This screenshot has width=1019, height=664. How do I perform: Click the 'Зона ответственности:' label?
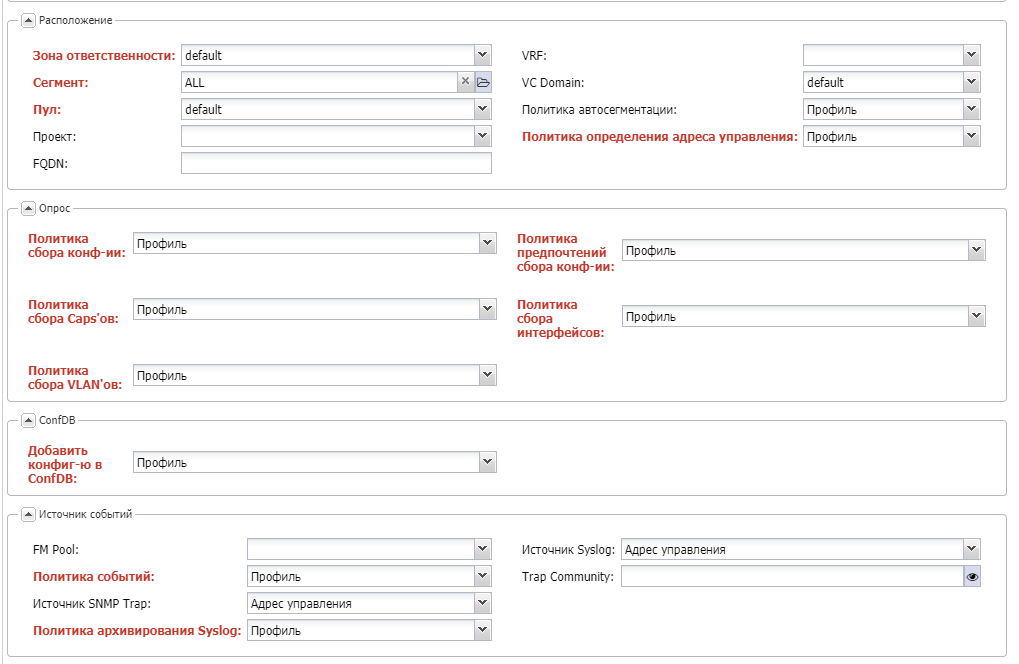(104, 55)
